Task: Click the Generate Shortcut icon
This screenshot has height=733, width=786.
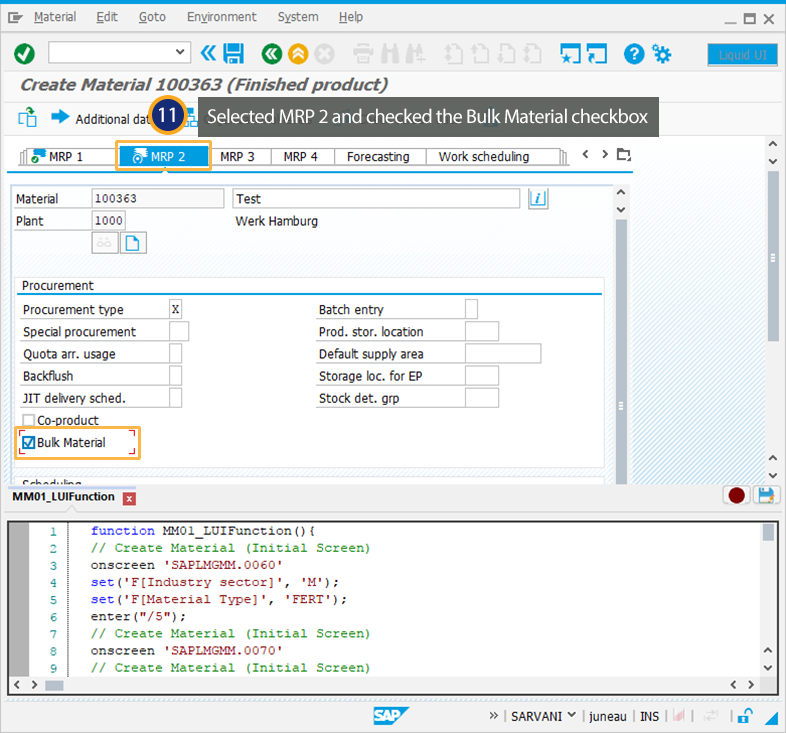Action: coord(597,53)
